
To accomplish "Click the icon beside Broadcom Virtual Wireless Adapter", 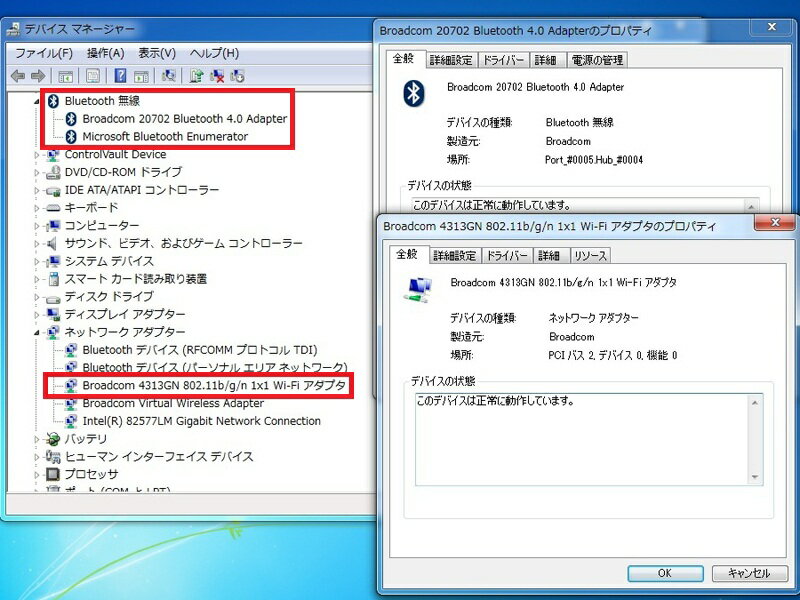I will (71, 404).
